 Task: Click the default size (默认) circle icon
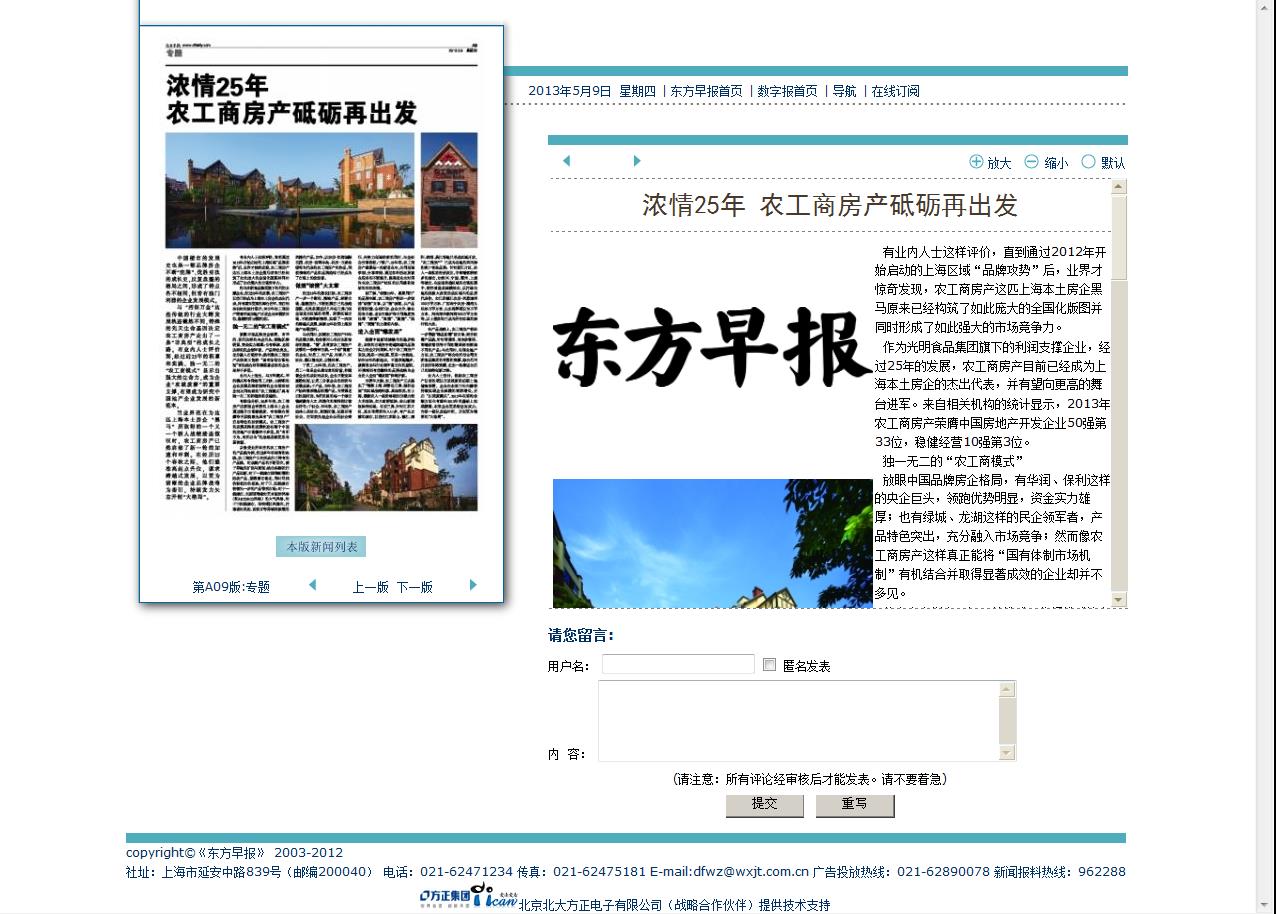coord(1088,161)
